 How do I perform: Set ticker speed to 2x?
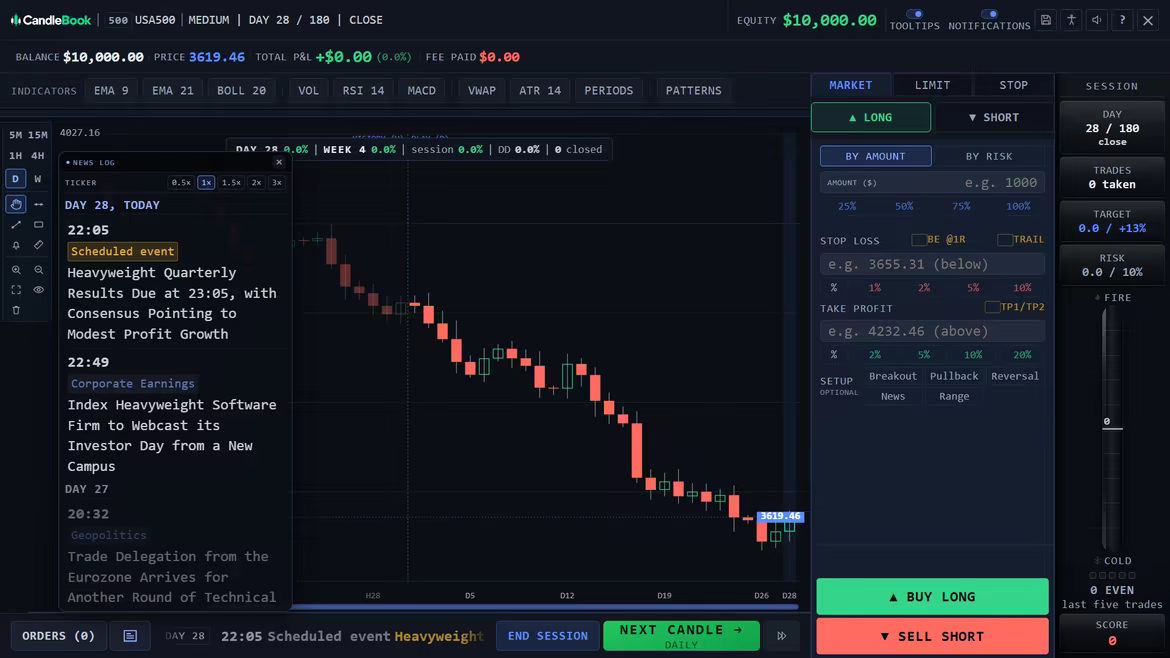tap(257, 182)
